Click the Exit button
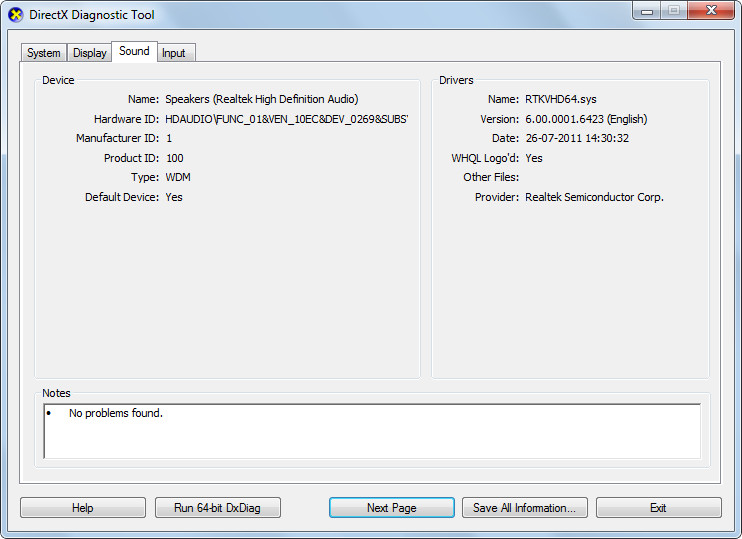 (x=659, y=508)
